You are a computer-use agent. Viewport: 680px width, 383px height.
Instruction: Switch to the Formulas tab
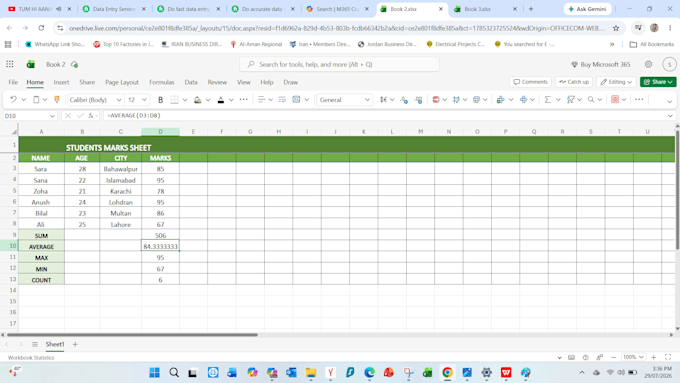162,82
